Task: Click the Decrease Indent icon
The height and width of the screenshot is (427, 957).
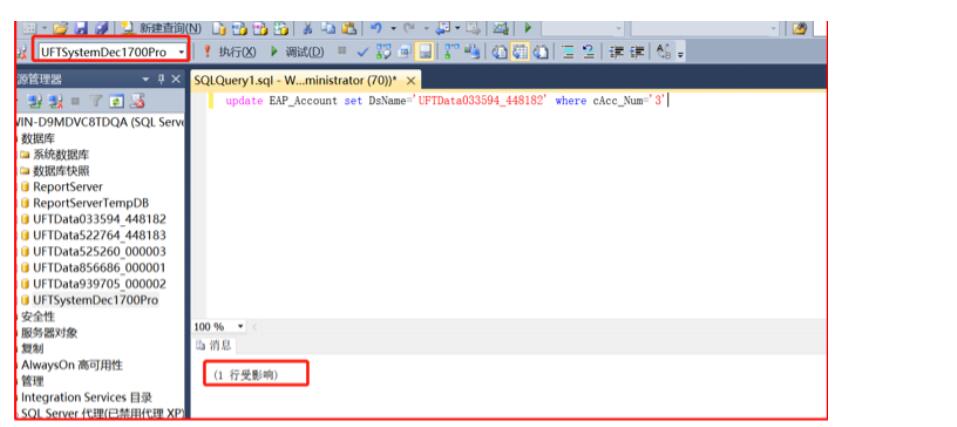Action: tap(616, 52)
